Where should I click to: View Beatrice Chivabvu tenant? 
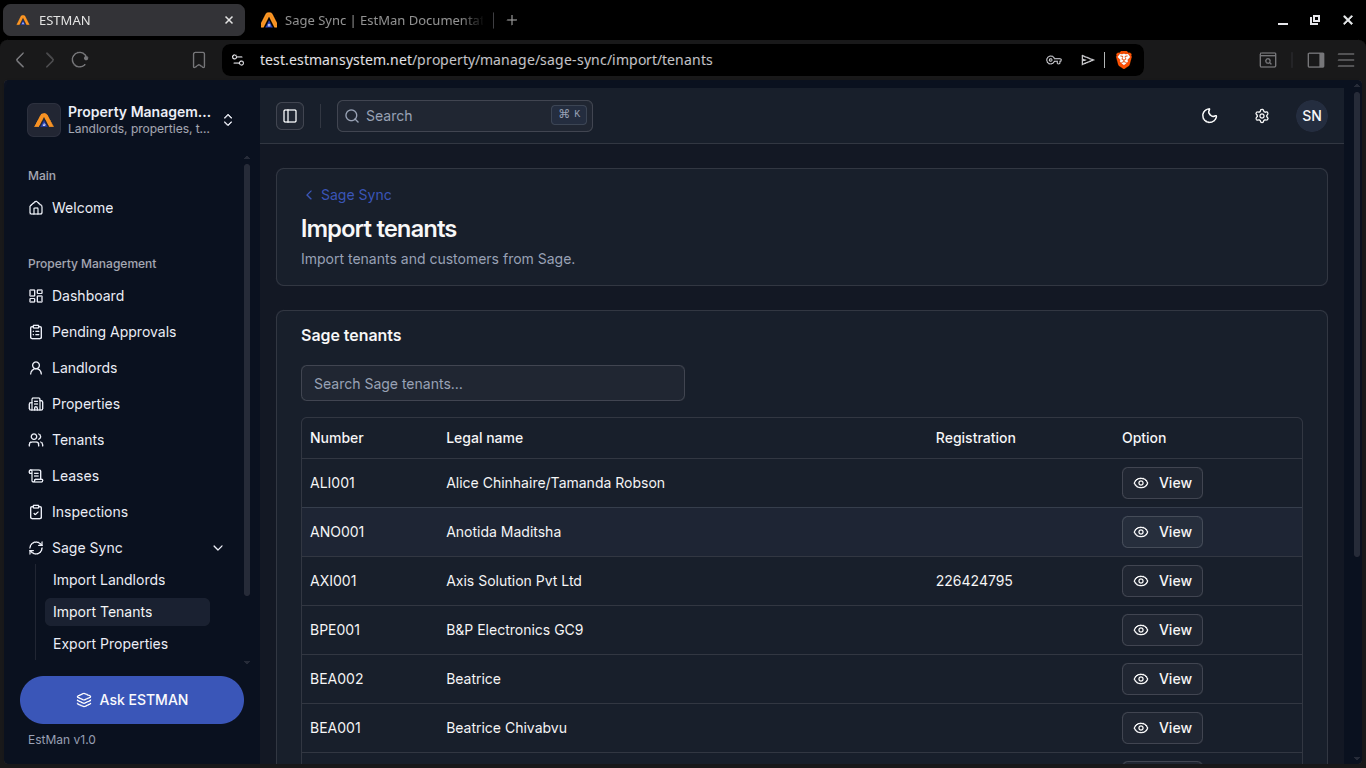tap(1162, 728)
